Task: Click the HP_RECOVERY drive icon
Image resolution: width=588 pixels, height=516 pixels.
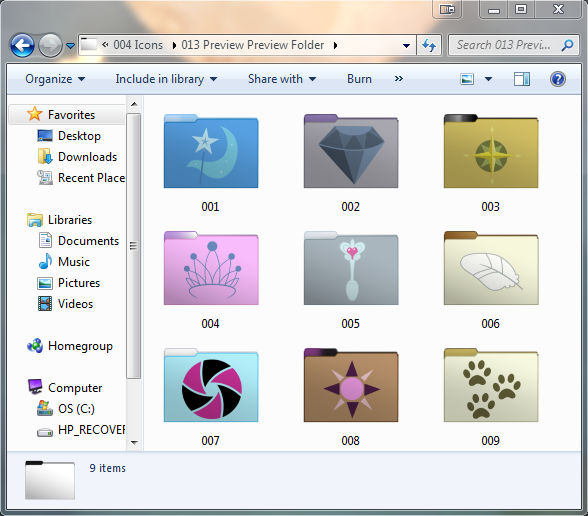Action: [45, 432]
